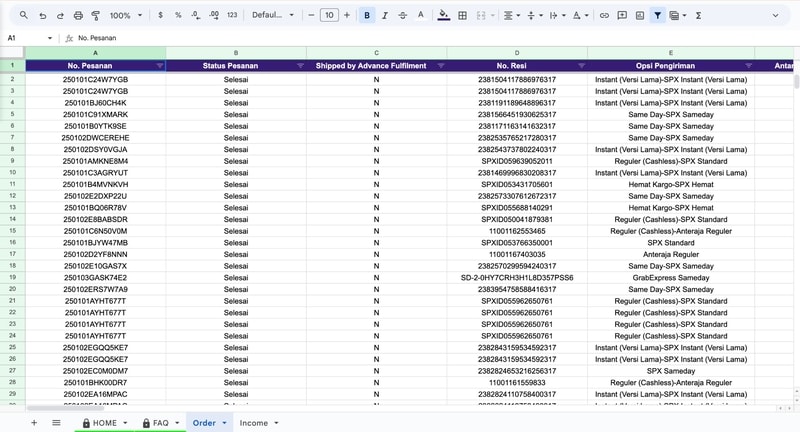Switch to the Income sheet tab

(x=254, y=423)
